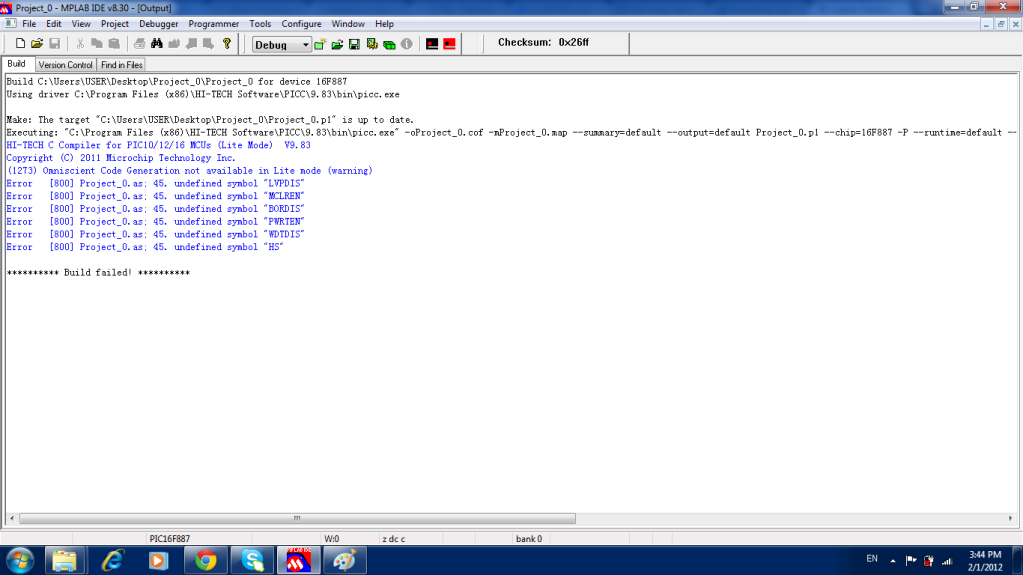This screenshot has height=575, width=1023.
Task: Open Google Chrome from the taskbar
Action: 206,561
